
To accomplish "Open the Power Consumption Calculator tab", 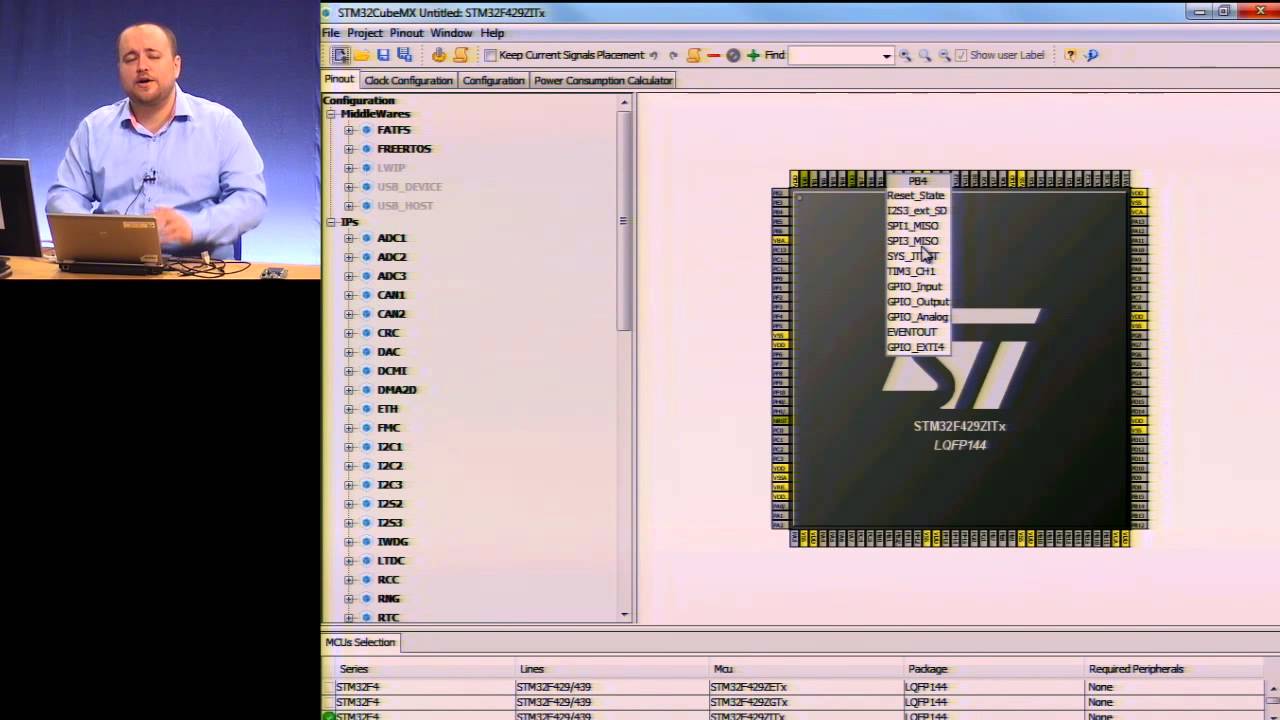I will coord(603,80).
